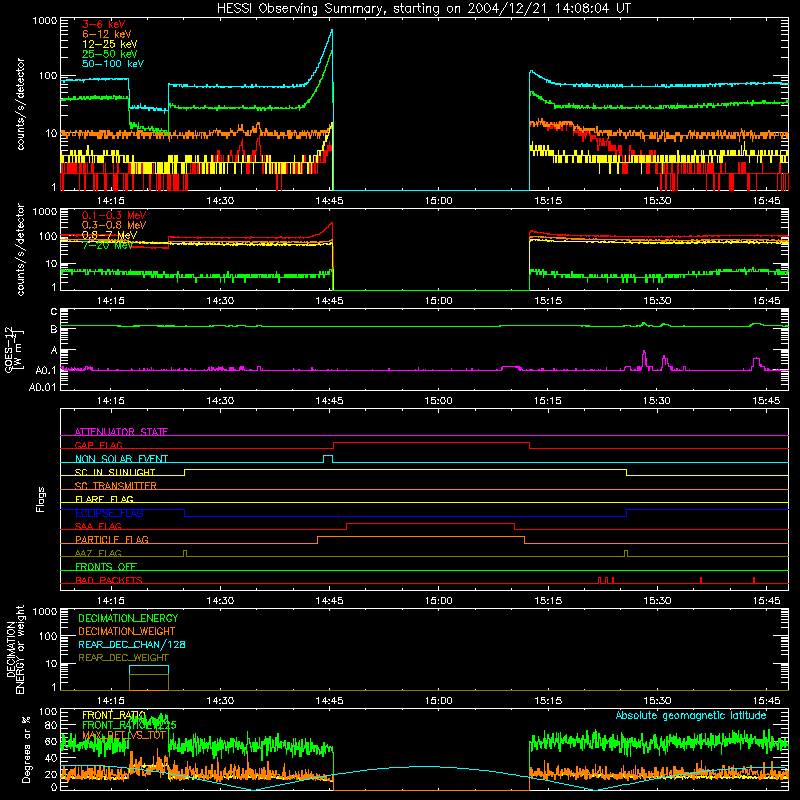800x800 pixels.
Task: Click the A0.01 tick label on GOES axis
Action: [x=42, y=387]
